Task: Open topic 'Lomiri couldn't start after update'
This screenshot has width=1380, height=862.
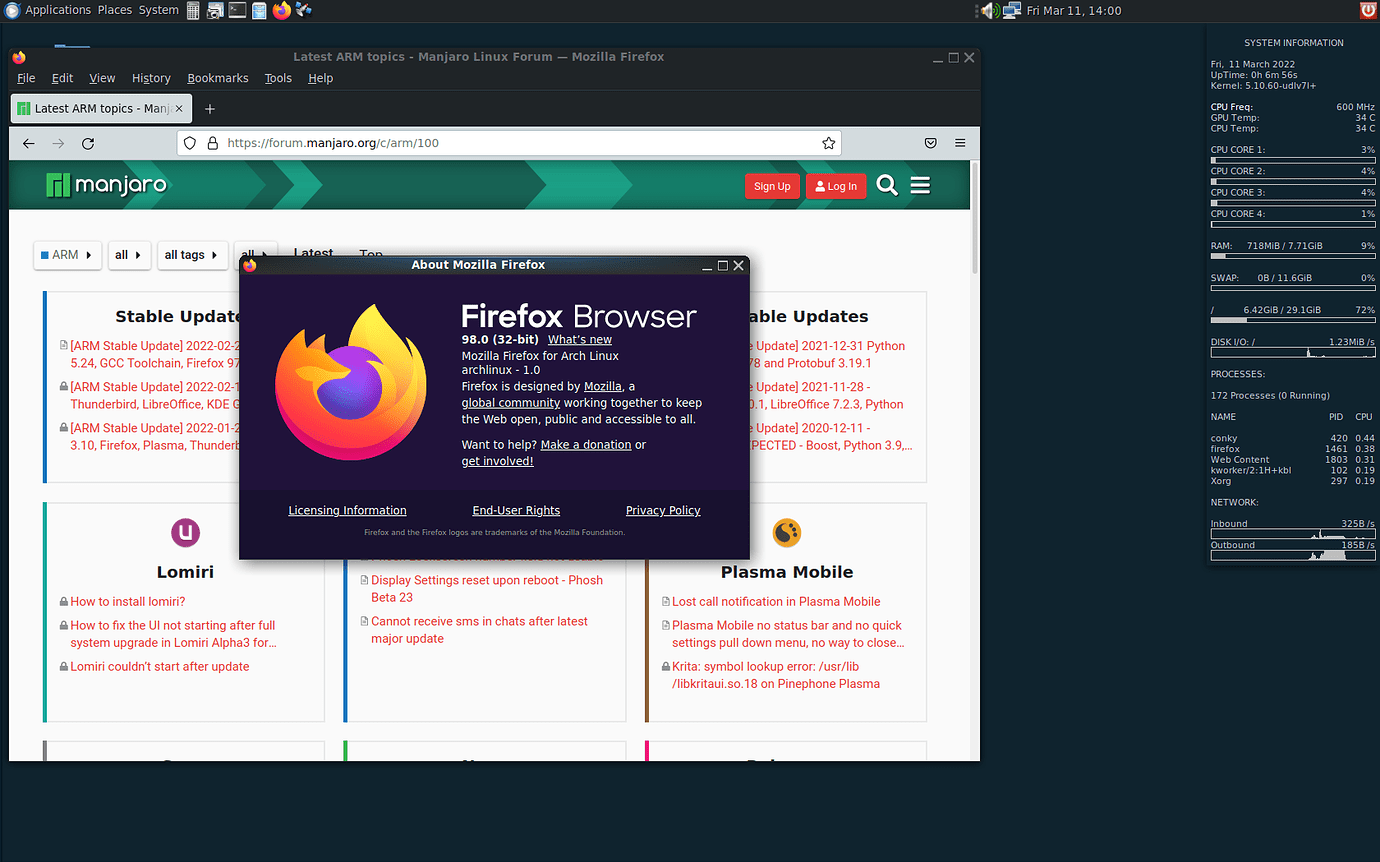Action: click(160, 667)
